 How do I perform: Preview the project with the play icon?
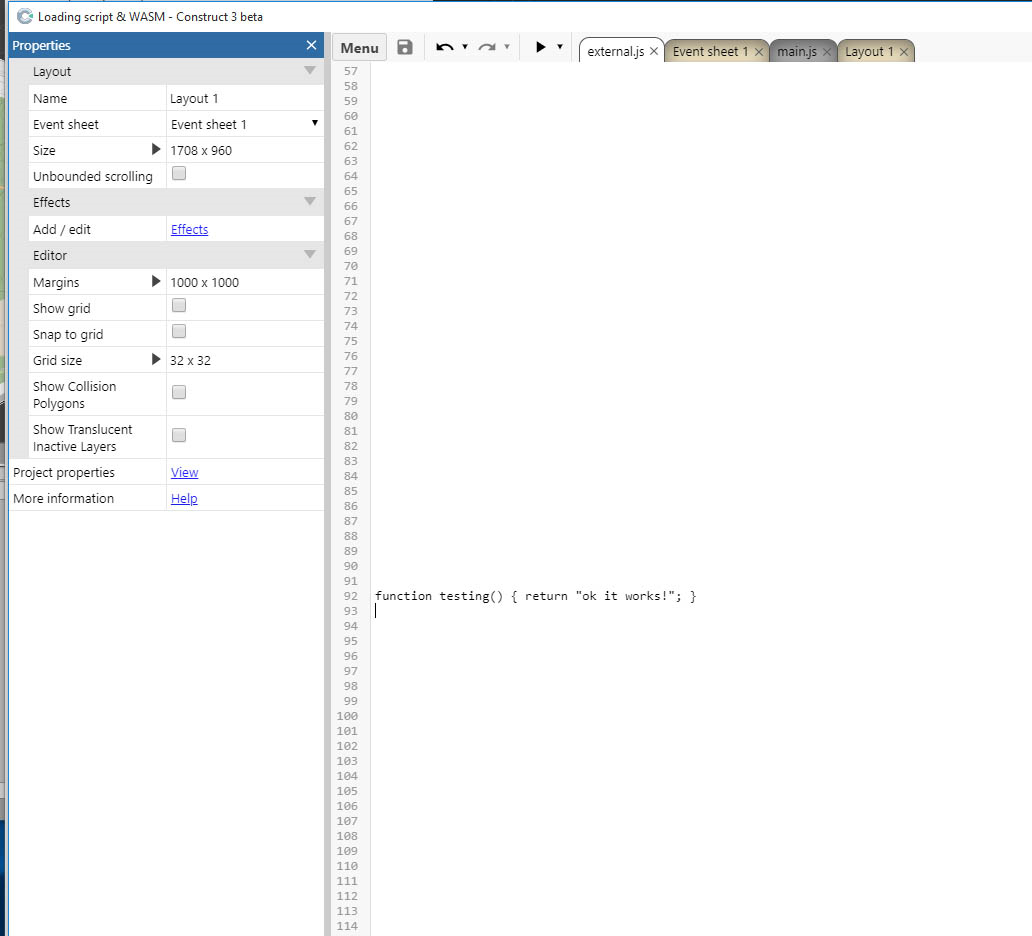[540, 47]
